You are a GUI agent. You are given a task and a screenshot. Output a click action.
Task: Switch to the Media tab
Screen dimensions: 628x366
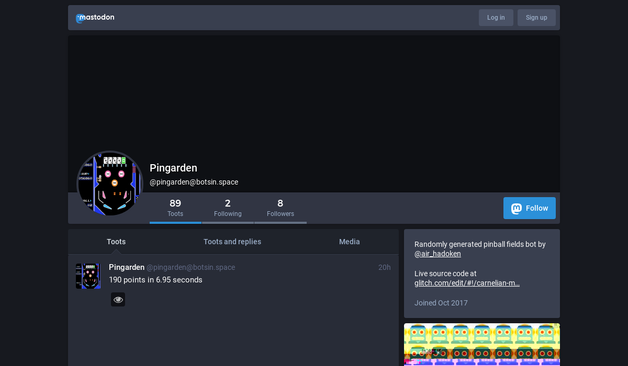(x=349, y=242)
